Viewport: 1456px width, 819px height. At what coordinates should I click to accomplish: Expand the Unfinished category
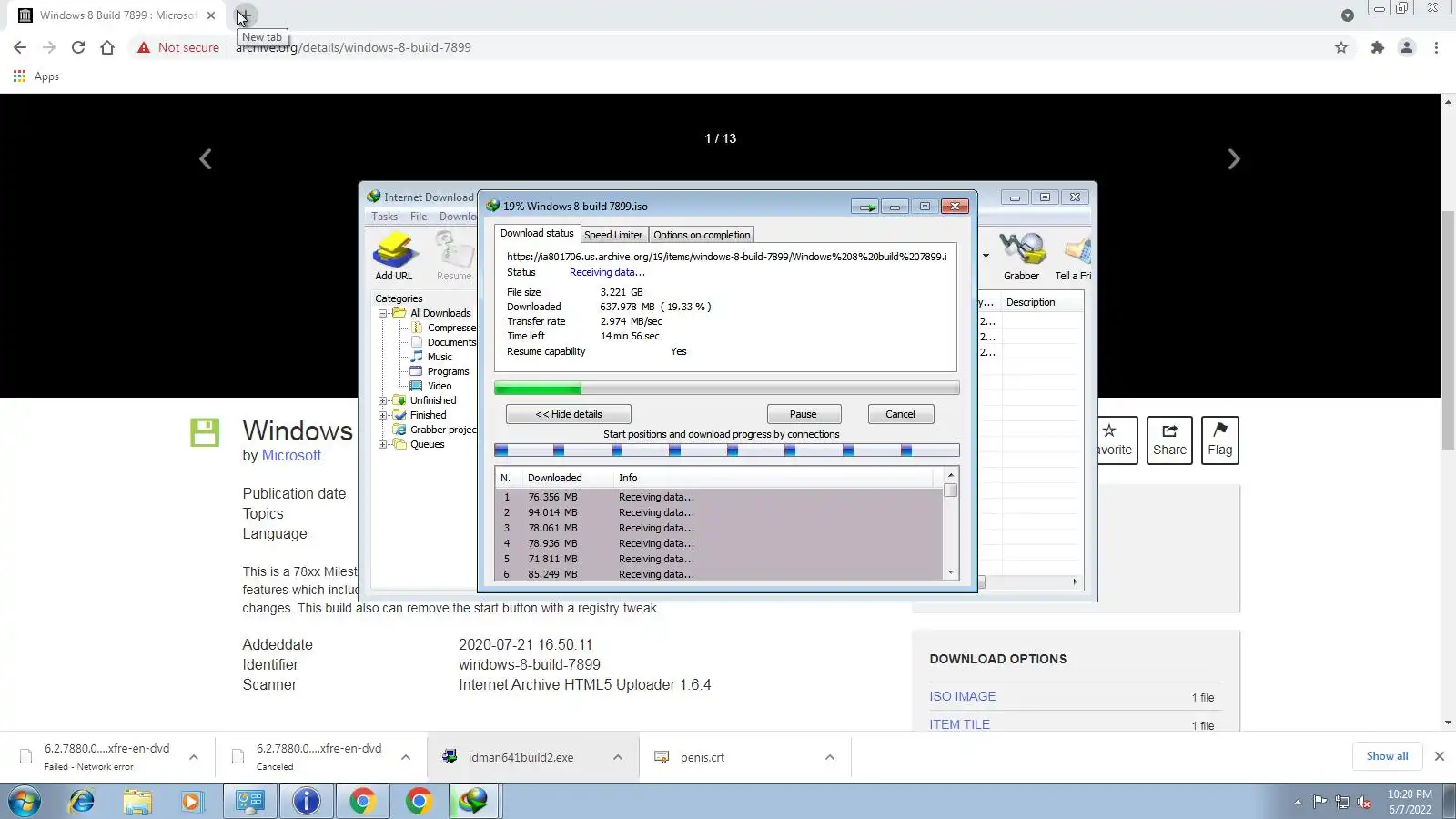pyautogui.click(x=383, y=400)
